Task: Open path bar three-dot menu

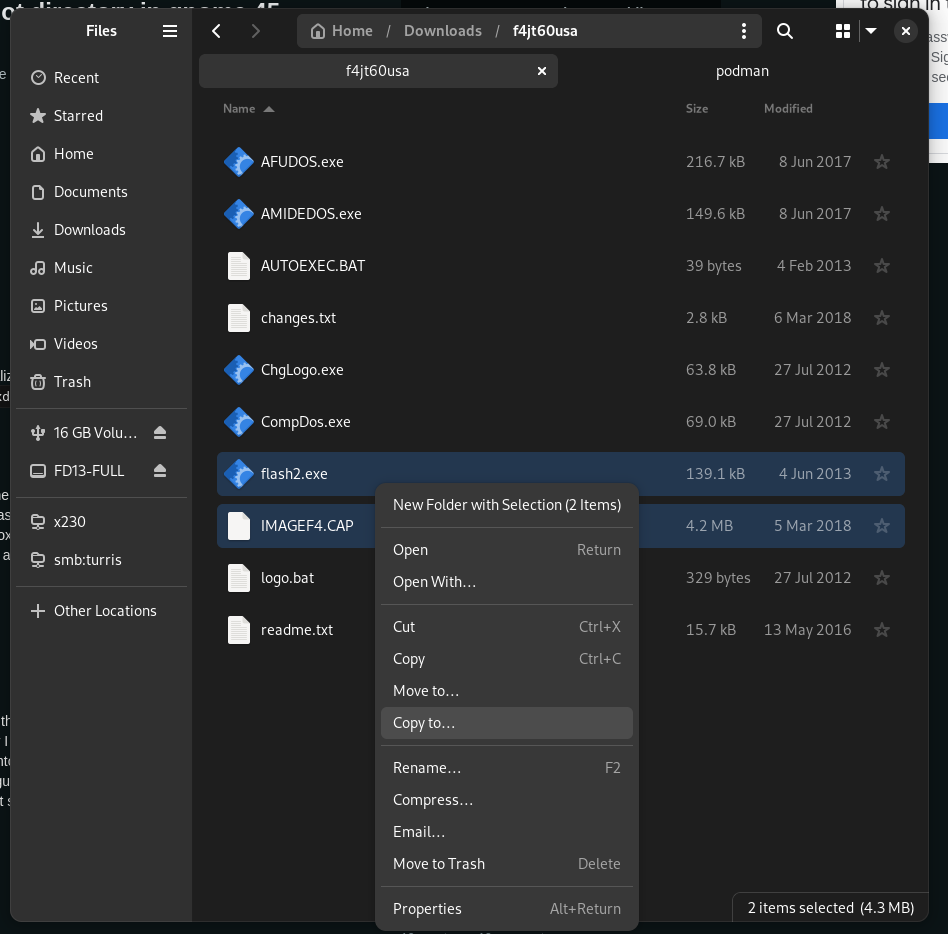Action: (x=743, y=31)
